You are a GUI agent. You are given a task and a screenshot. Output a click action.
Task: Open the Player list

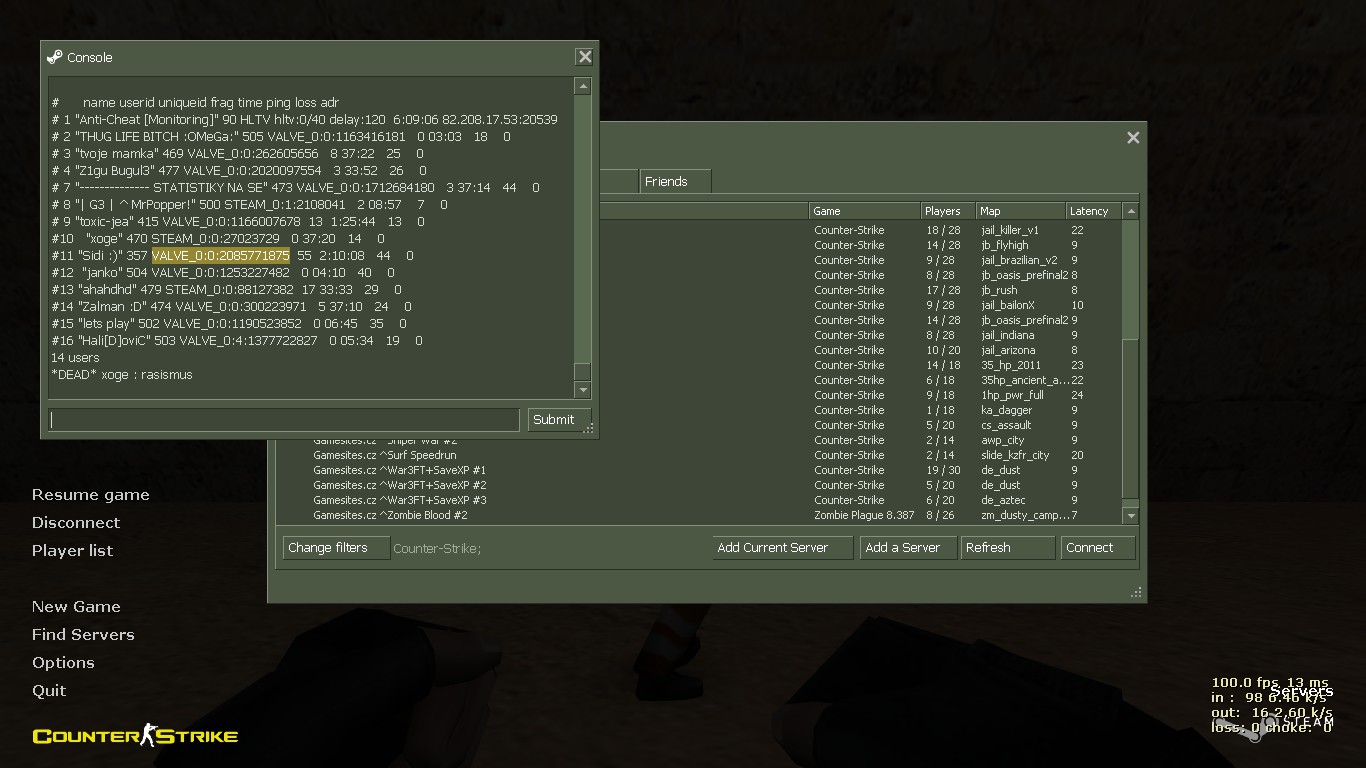(x=72, y=551)
